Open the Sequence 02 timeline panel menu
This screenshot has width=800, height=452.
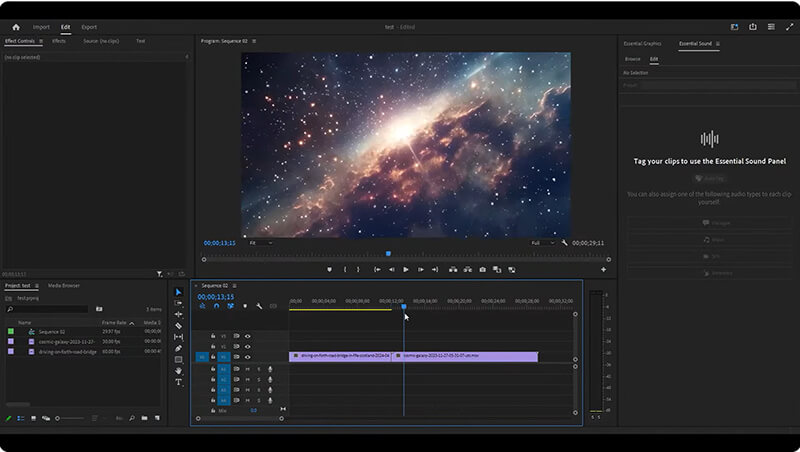235,286
